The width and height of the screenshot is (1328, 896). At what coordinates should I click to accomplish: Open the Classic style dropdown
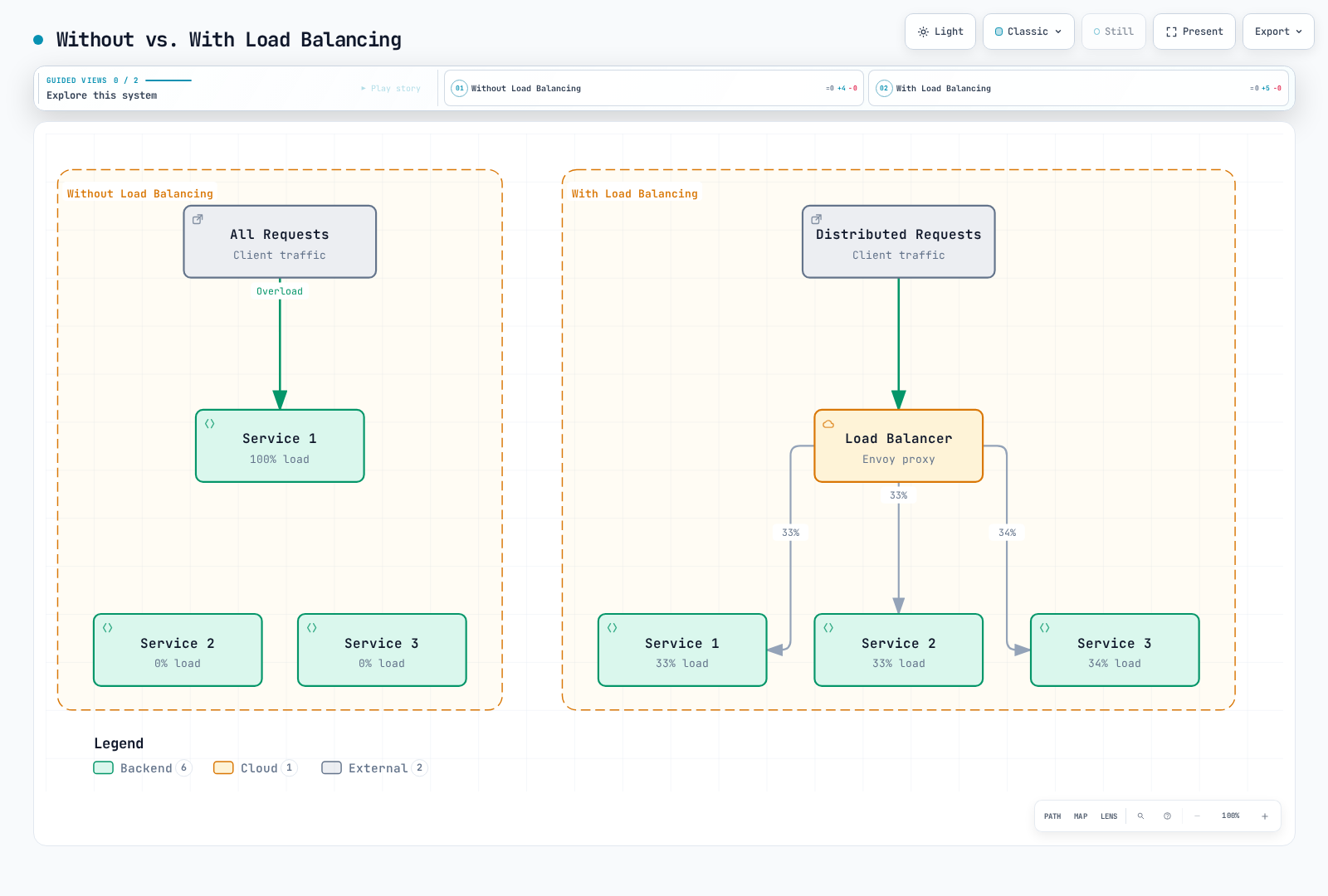point(1028,32)
